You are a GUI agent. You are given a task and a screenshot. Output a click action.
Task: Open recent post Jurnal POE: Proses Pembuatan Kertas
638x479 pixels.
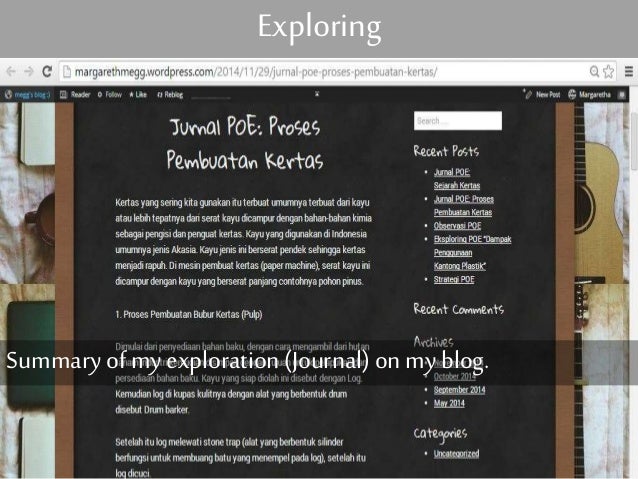pyautogui.click(x=463, y=206)
